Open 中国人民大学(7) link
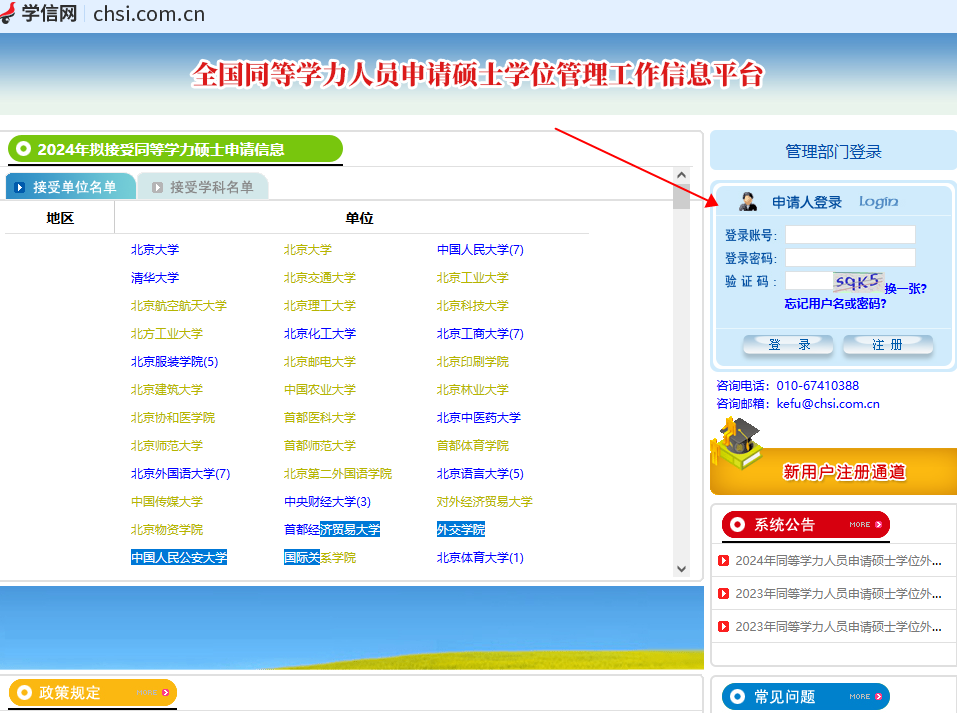The image size is (957, 713). pyautogui.click(x=480, y=250)
